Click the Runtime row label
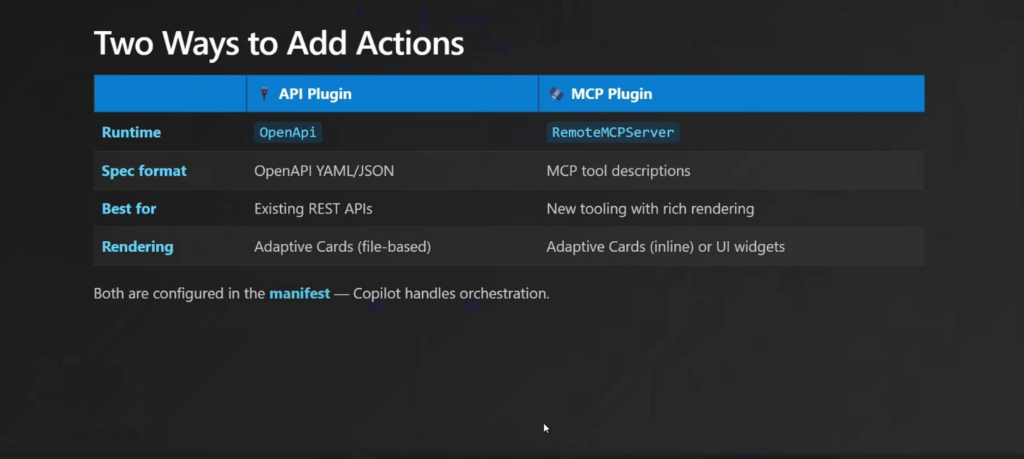The image size is (1024, 459). pos(131,132)
